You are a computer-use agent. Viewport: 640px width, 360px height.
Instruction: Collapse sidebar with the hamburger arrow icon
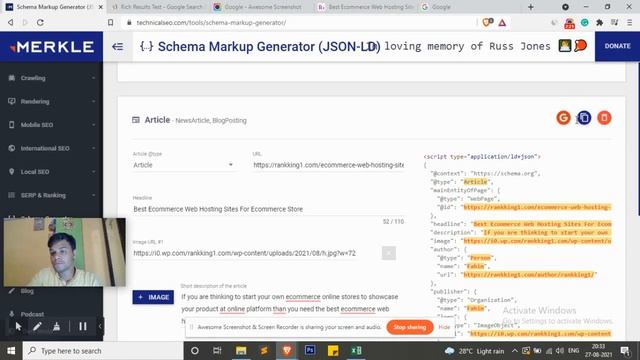tap(118, 47)
